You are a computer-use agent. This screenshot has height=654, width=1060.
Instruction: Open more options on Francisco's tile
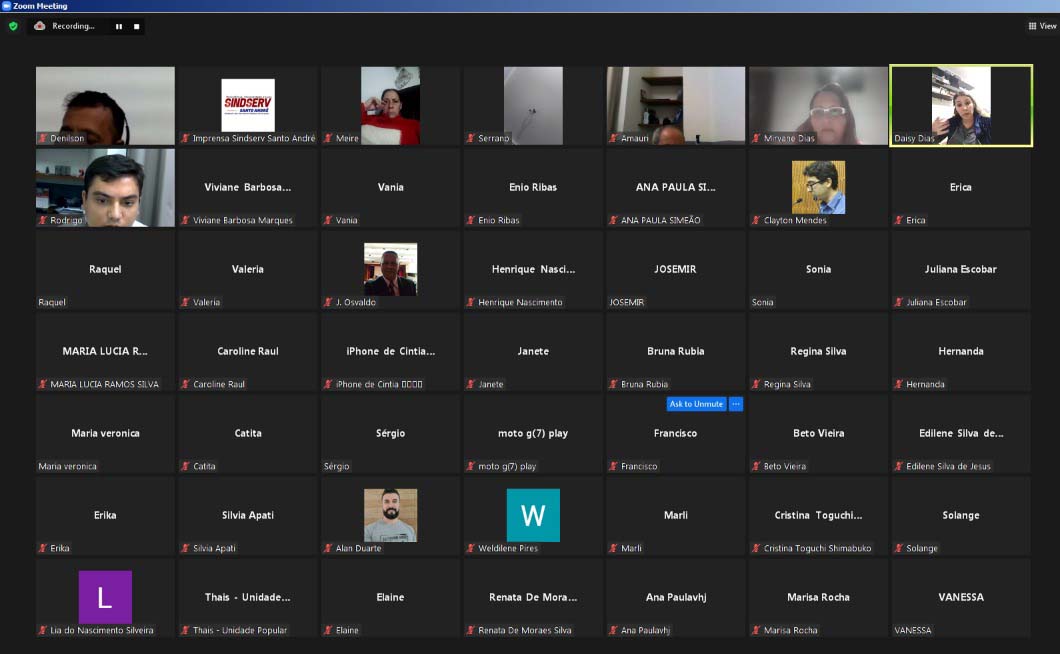[x=736, y=404]
